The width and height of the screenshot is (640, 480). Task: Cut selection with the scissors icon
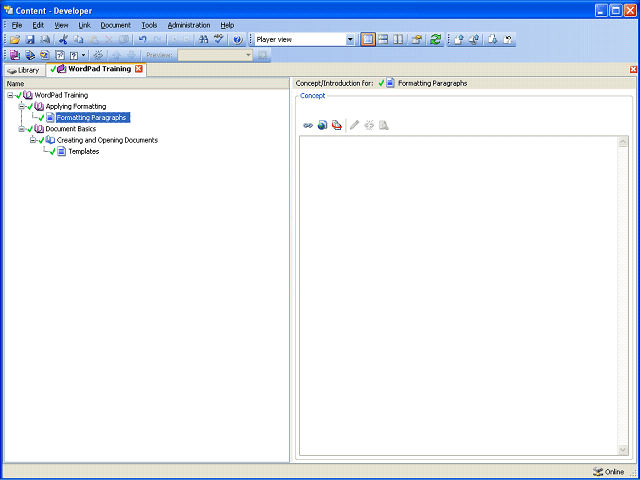[x=63, y=40]
